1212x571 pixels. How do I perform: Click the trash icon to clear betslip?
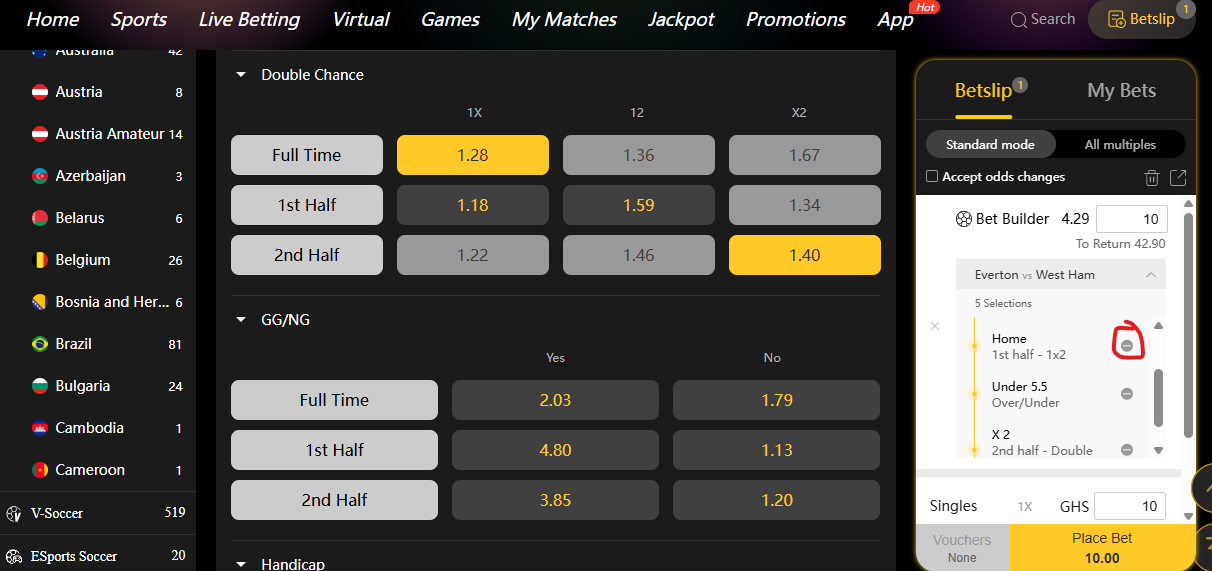1152,178
